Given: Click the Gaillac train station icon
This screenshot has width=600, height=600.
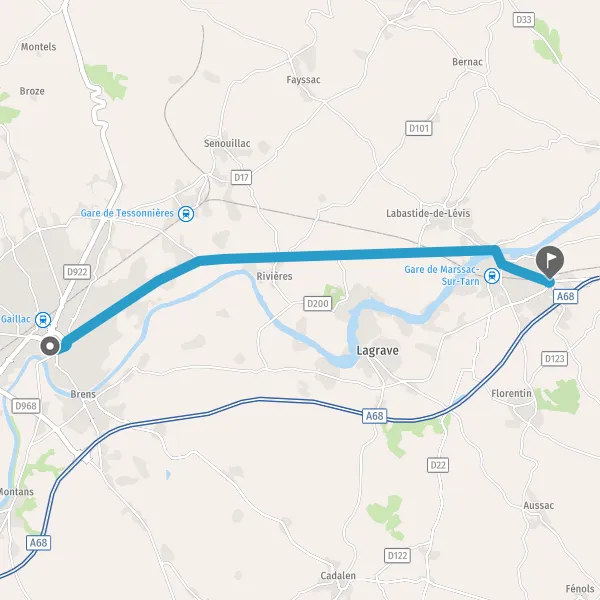Looking at the screenshot, I should pos(43,320).
